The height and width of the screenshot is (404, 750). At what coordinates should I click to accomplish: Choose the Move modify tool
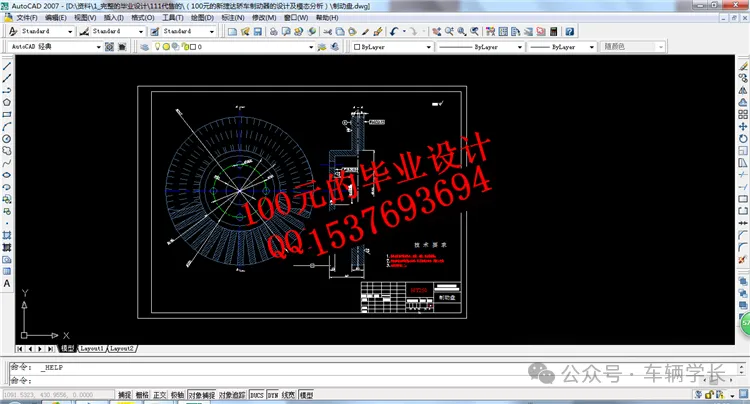click(x=743, y=127)
